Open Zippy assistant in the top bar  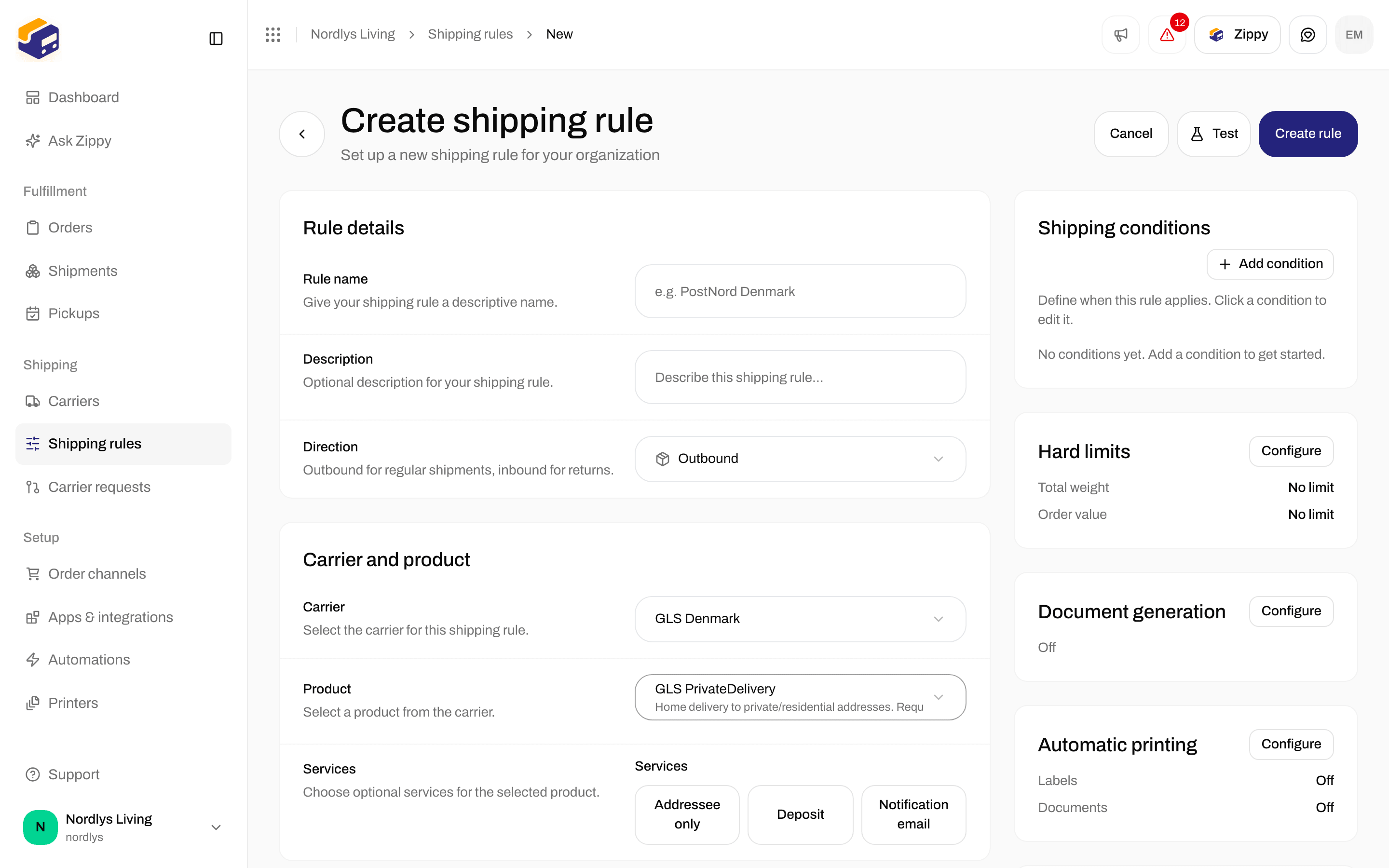pos(1238,34)
